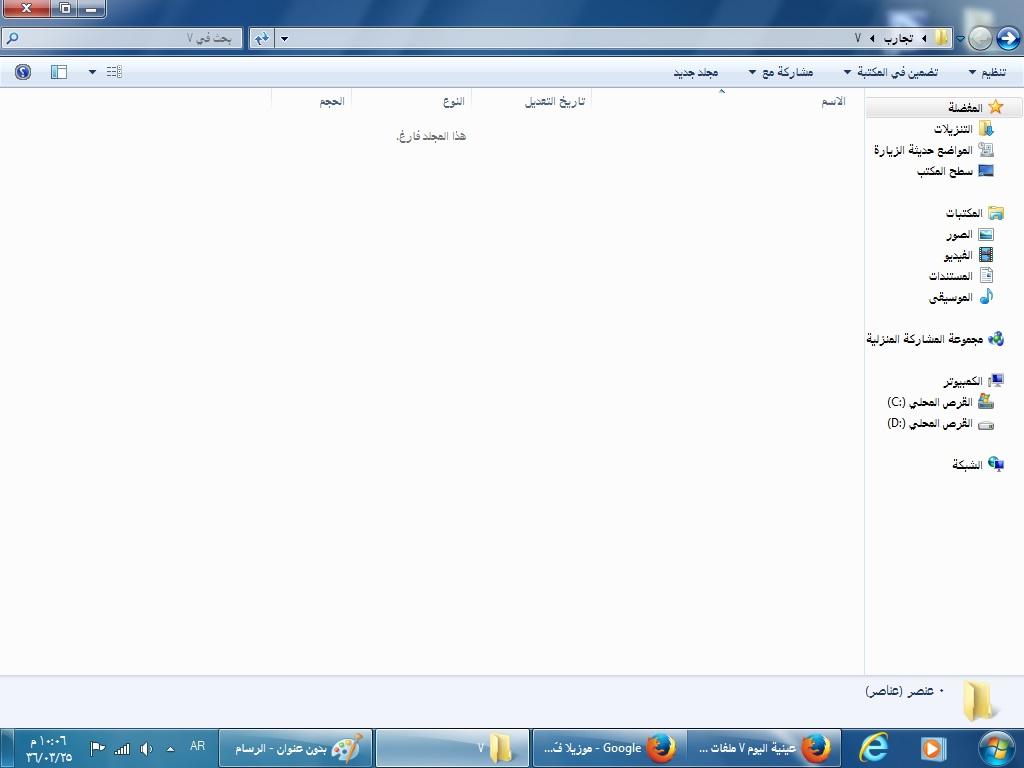
Task: Open القرص المحلي (C:) drive
Action: (929, 402)
